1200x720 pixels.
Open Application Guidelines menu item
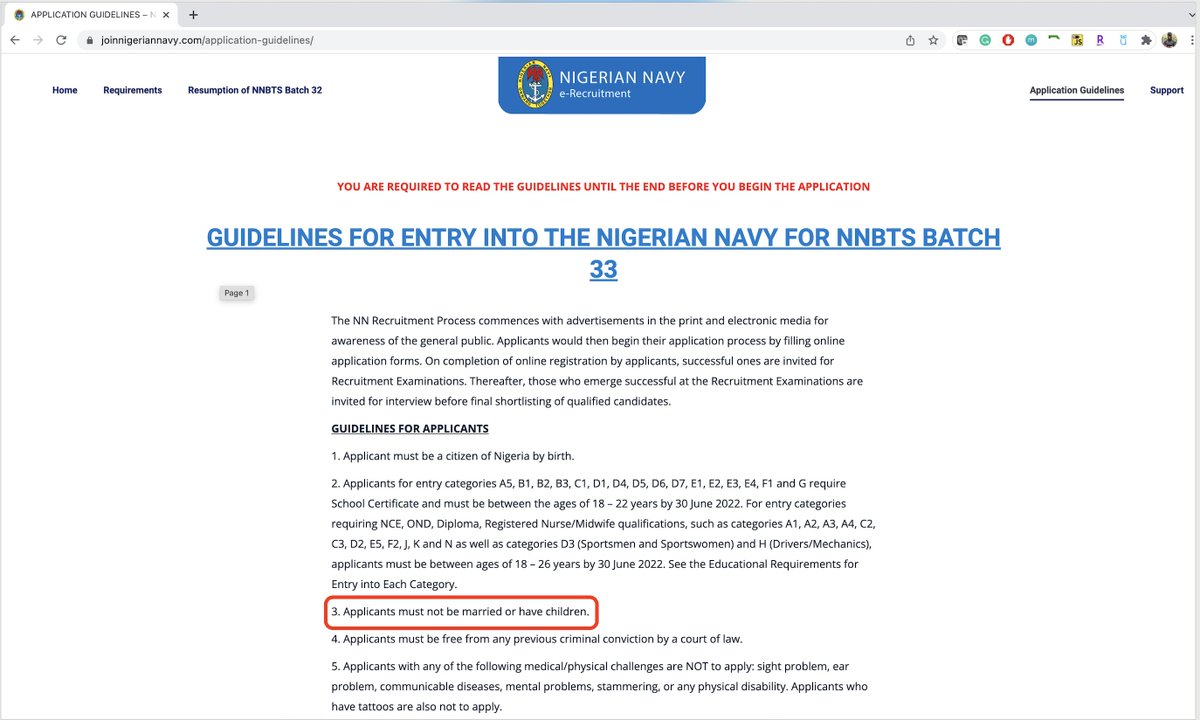click(1077, 90)
